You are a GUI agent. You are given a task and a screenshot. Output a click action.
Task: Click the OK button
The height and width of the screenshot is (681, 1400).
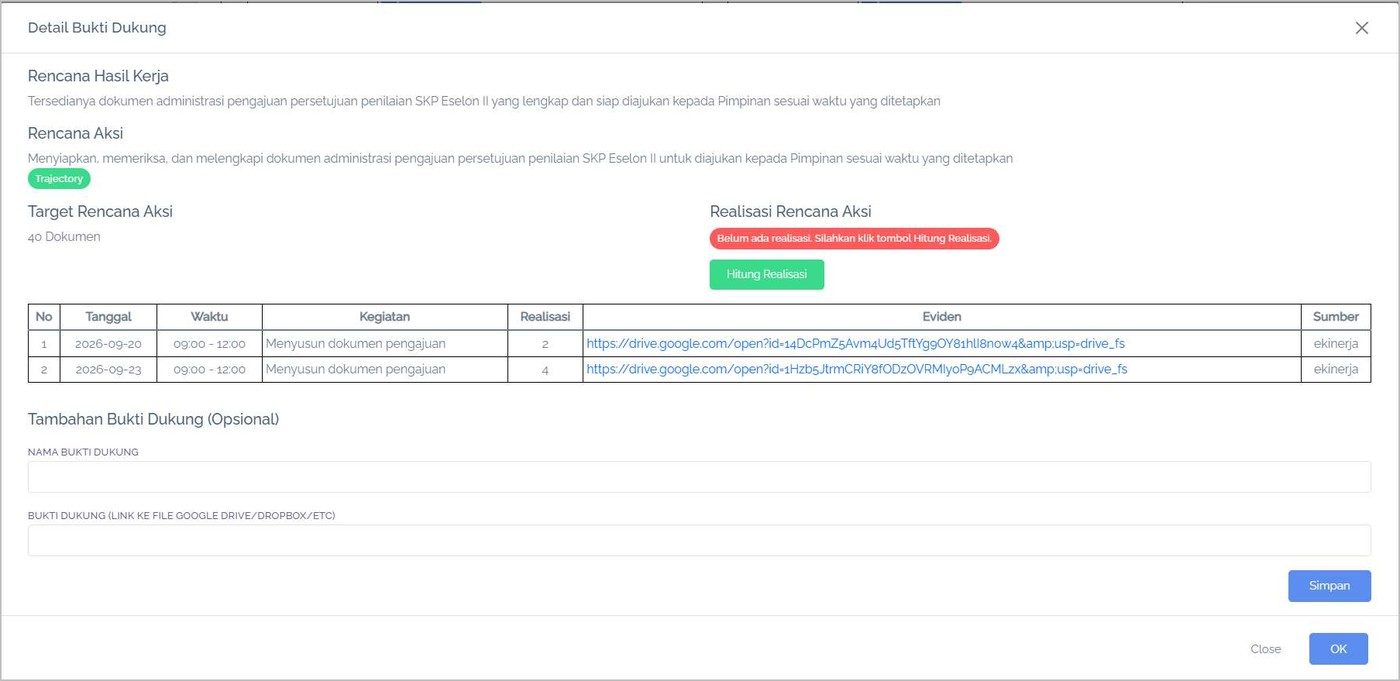tap(1338, 649)
